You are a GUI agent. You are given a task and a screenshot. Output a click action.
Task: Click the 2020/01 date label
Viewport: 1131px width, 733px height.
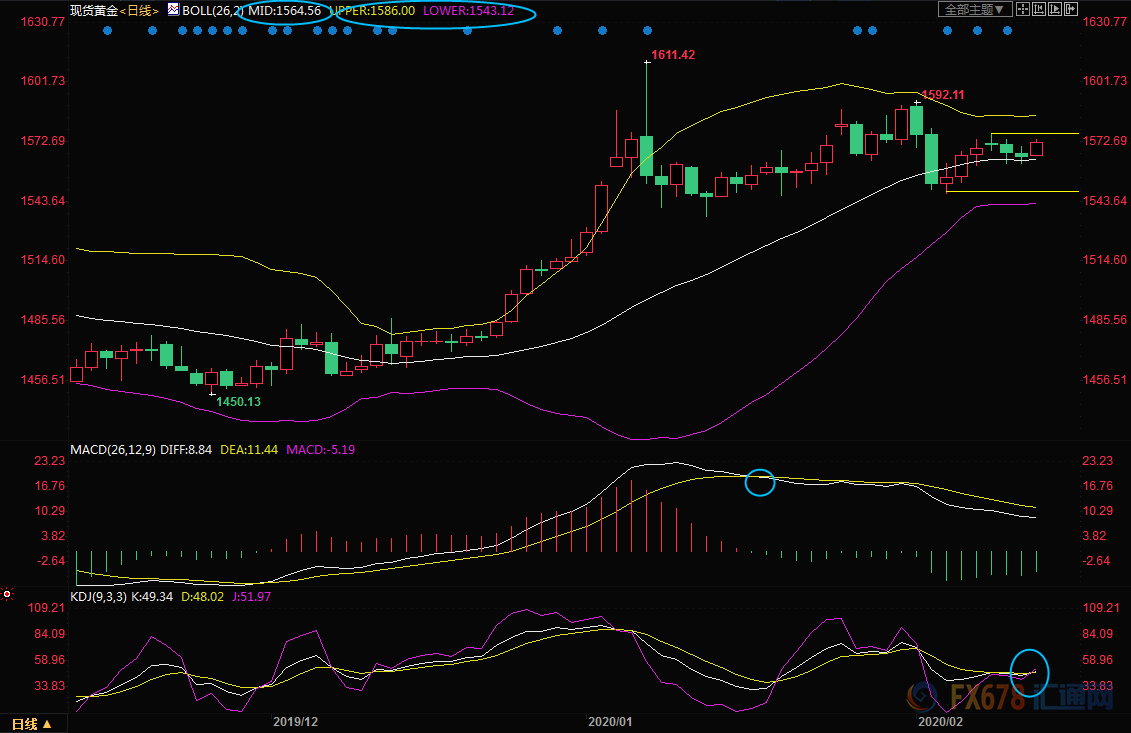(610, 721)
